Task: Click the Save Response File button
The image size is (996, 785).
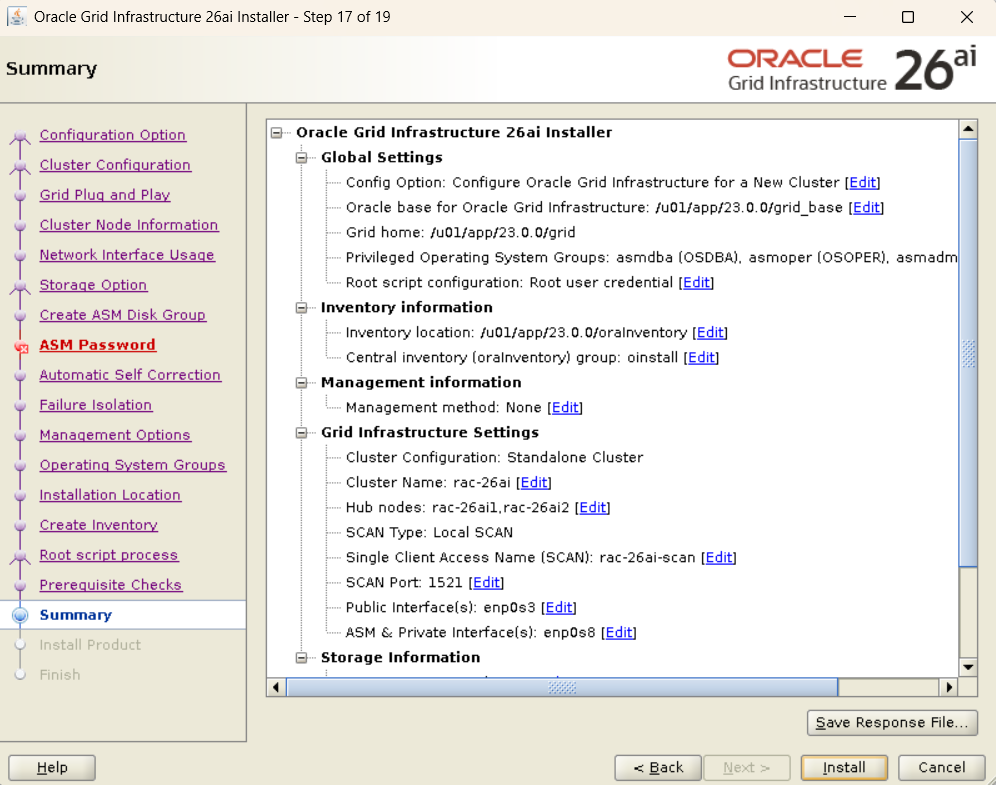Action: tap(892, 722)
